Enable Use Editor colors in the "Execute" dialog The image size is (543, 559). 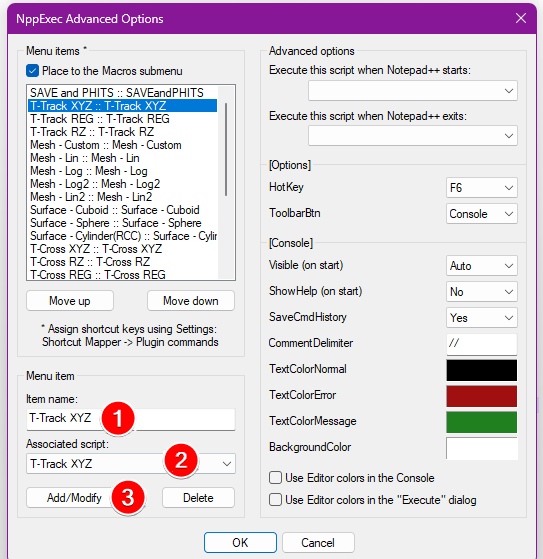pyautogui.click(x=275, y=499)
